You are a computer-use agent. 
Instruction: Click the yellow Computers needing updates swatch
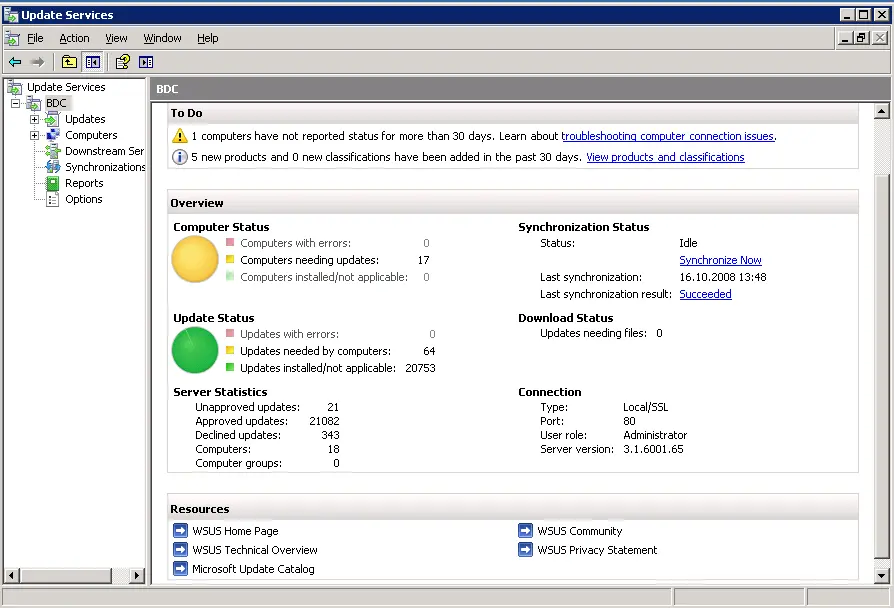(230, 260)
